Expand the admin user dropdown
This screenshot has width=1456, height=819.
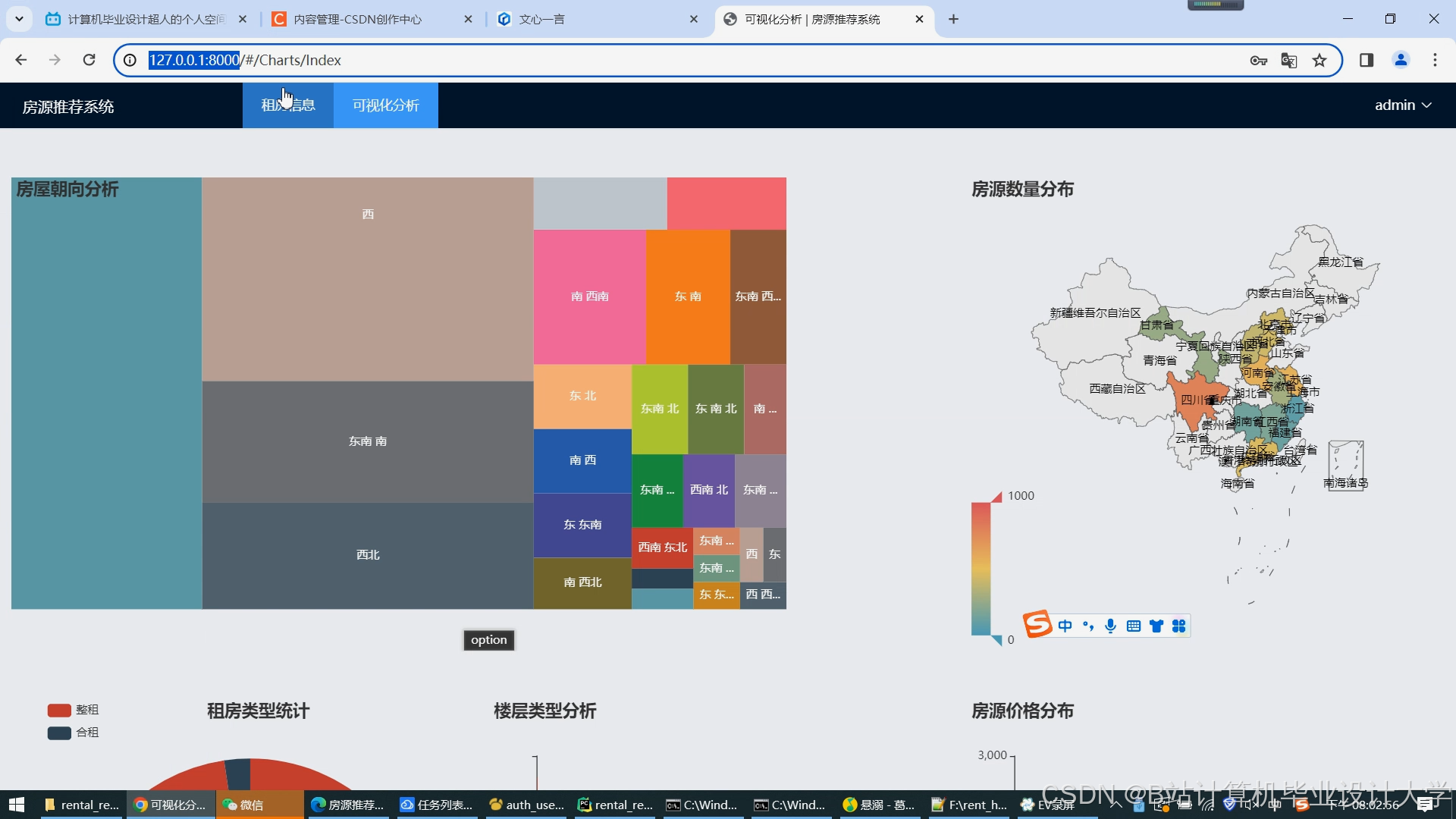point(1403,105)
